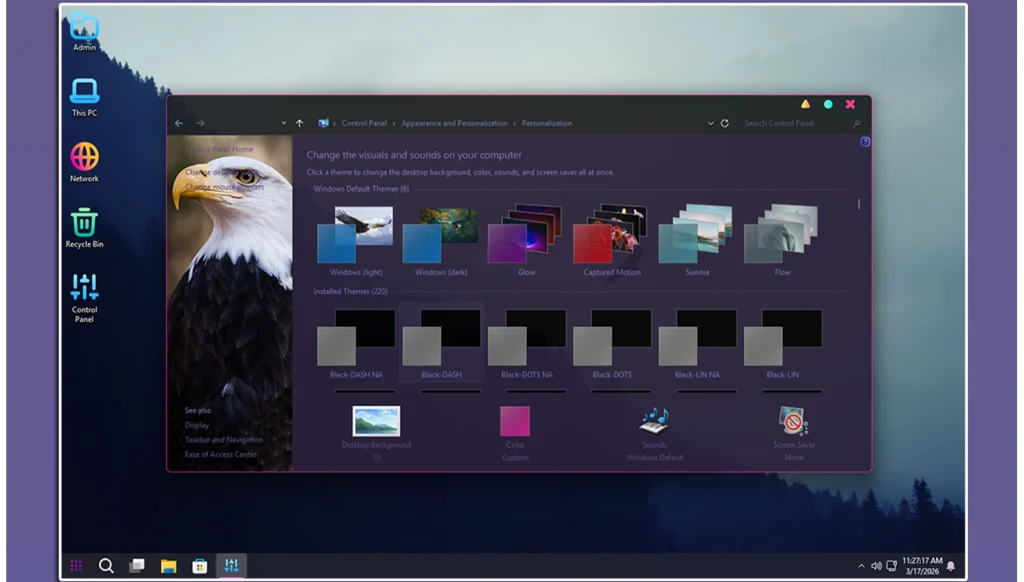
Task: Click the search magnifier on the taskbar
Action: (106, 566)
